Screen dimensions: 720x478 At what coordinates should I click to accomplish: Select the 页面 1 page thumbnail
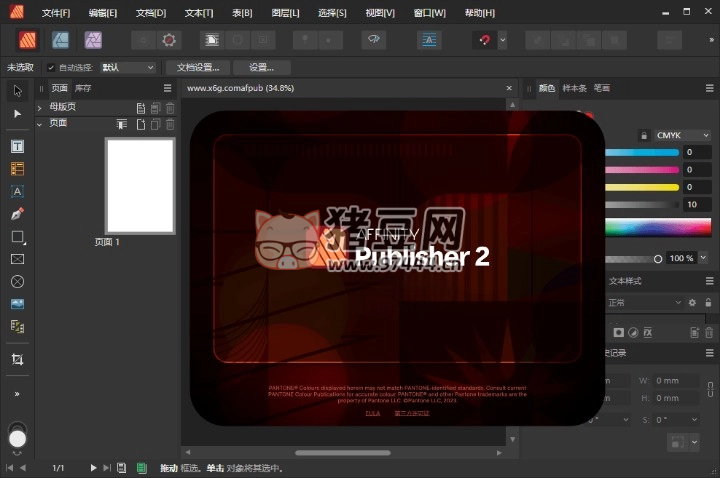click(140, 186)
